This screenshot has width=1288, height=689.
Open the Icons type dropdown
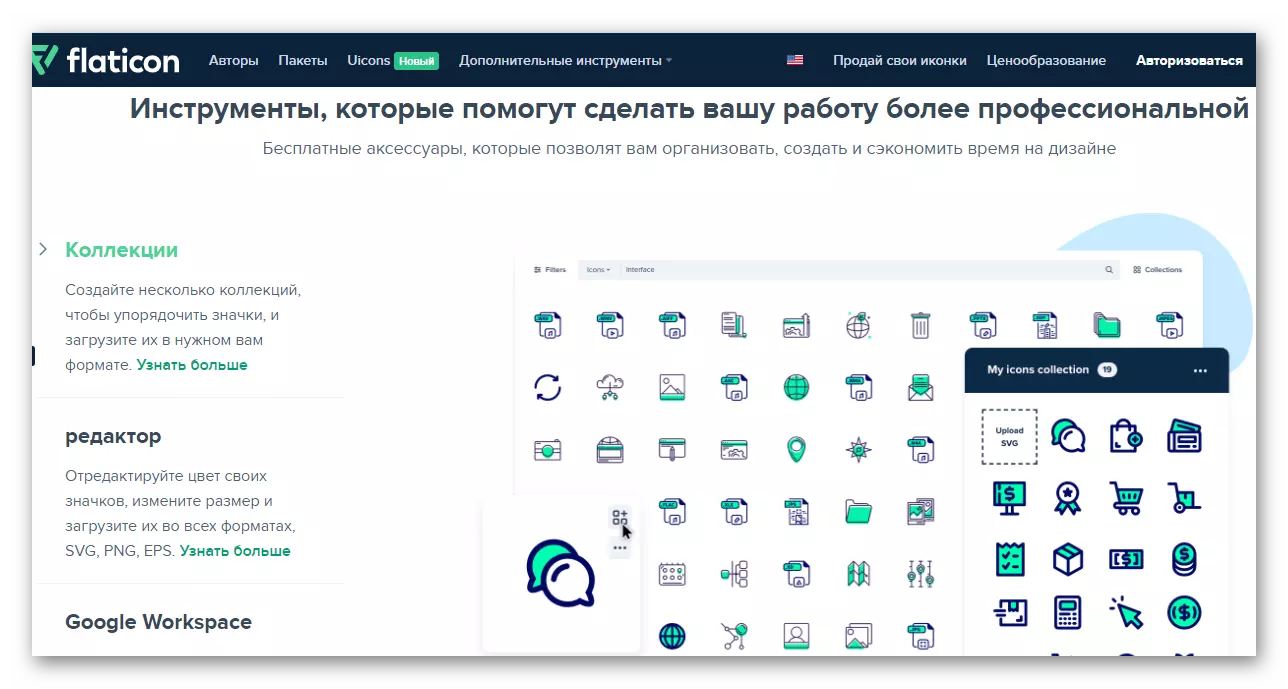point(598,270)
